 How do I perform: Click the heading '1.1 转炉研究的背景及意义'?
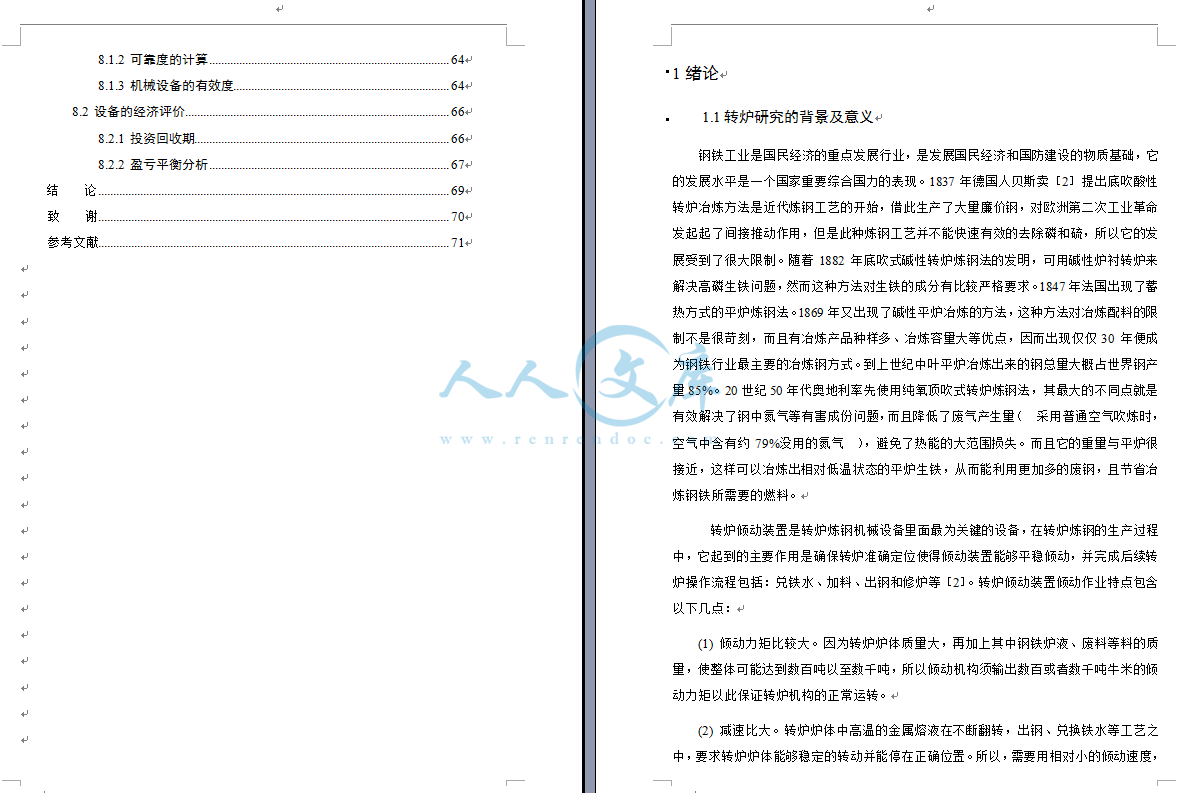[x=787, y=117]
